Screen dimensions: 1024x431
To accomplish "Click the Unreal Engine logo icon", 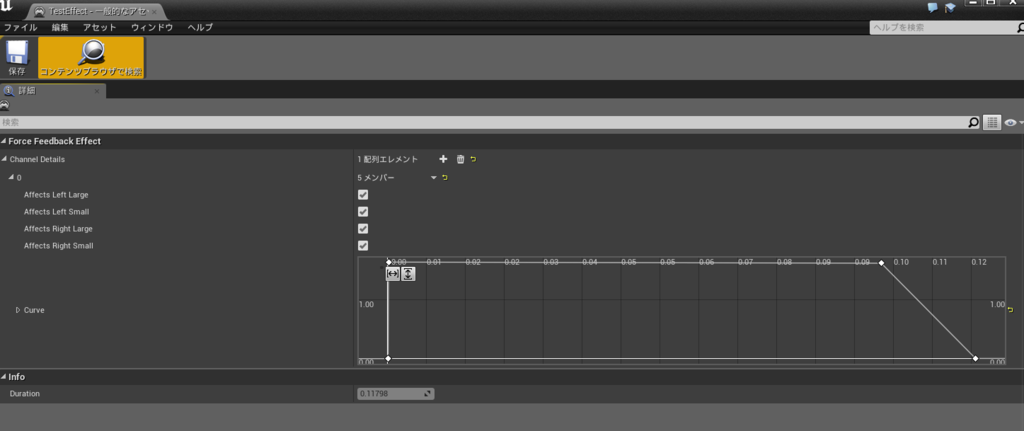I will point(7,8).
